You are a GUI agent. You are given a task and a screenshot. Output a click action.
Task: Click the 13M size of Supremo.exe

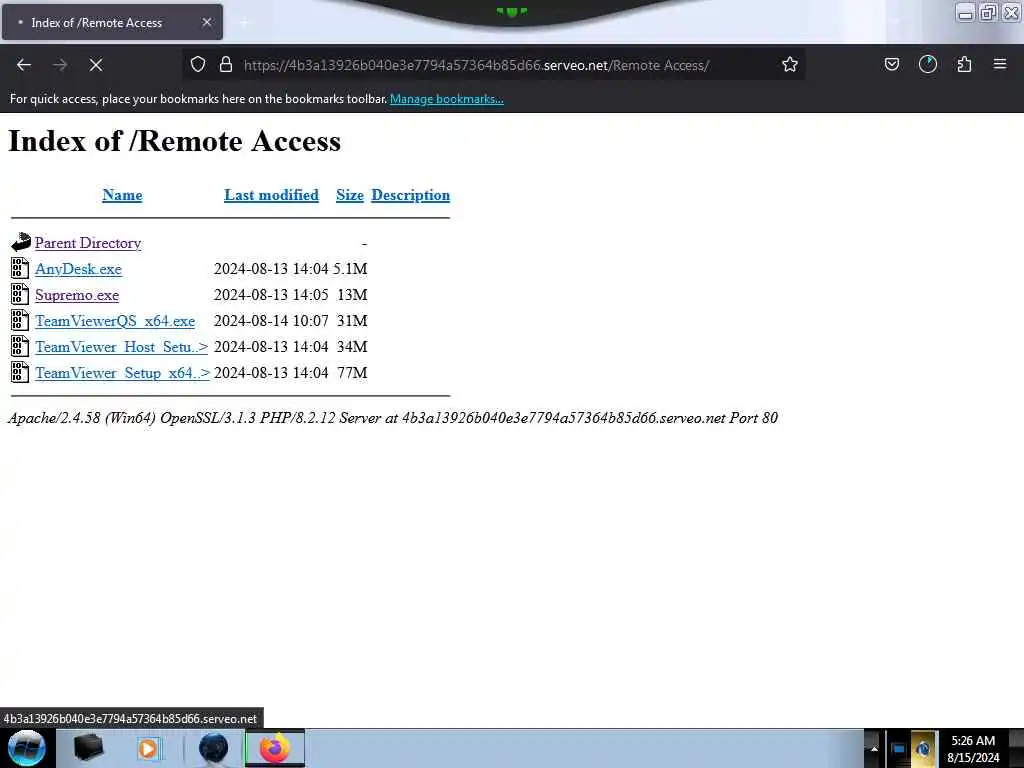click(352, 295)
